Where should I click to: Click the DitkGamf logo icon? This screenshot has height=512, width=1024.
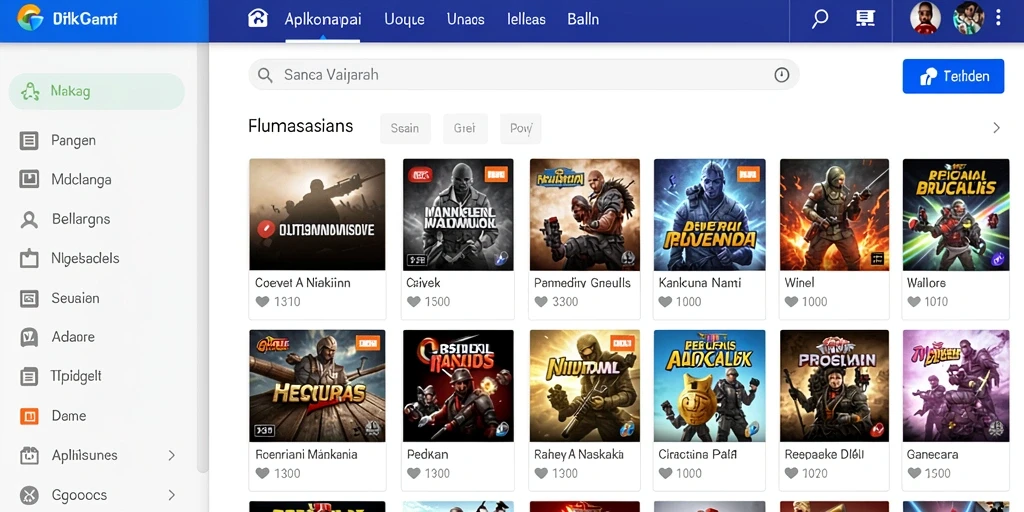[x=30, y=18]
